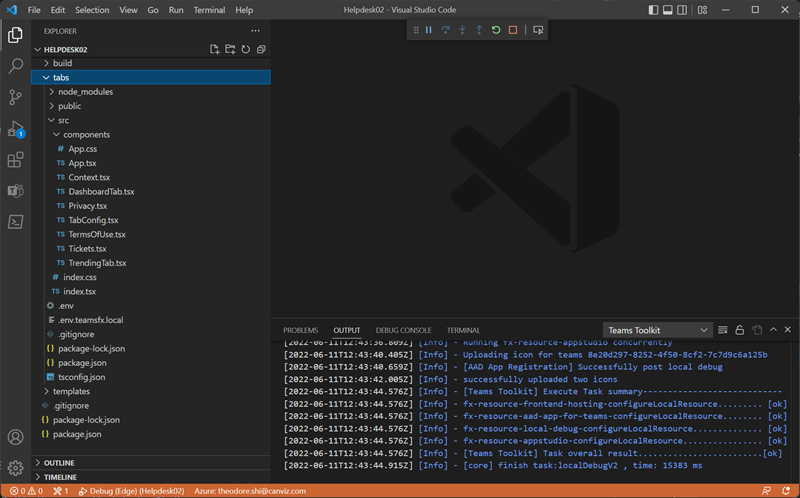Collapse the tabs folder

tap(151, 78)
